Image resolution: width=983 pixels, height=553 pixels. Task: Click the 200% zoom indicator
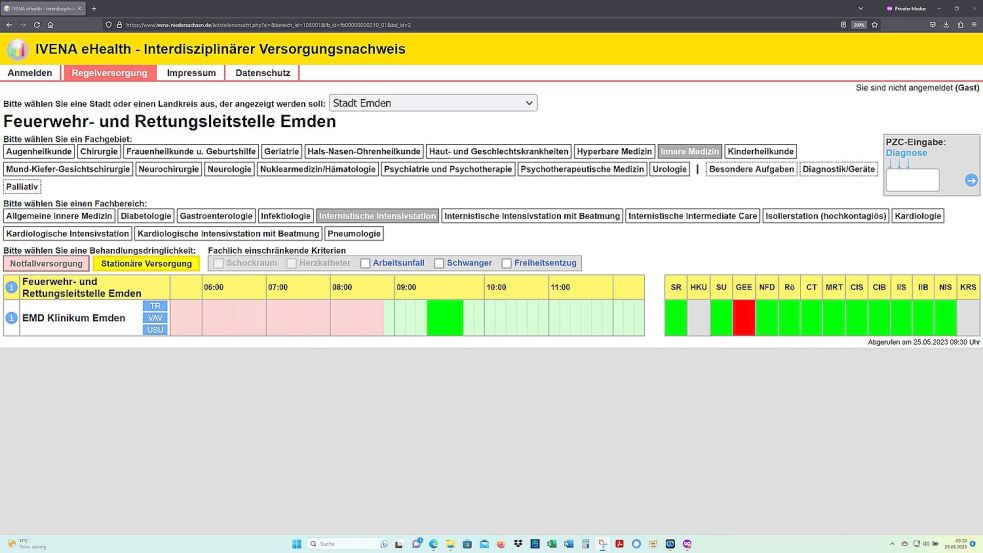coord(859,25)
